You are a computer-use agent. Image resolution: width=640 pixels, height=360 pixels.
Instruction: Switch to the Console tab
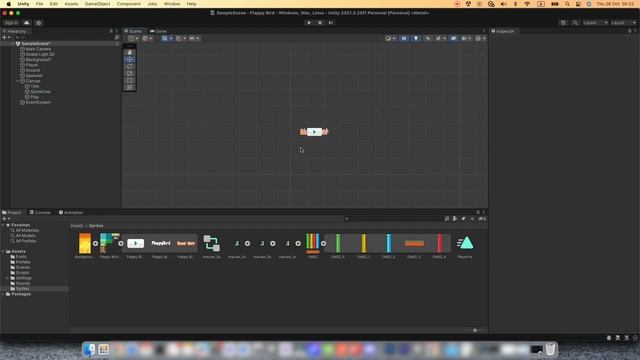click(x=40, y=212)
